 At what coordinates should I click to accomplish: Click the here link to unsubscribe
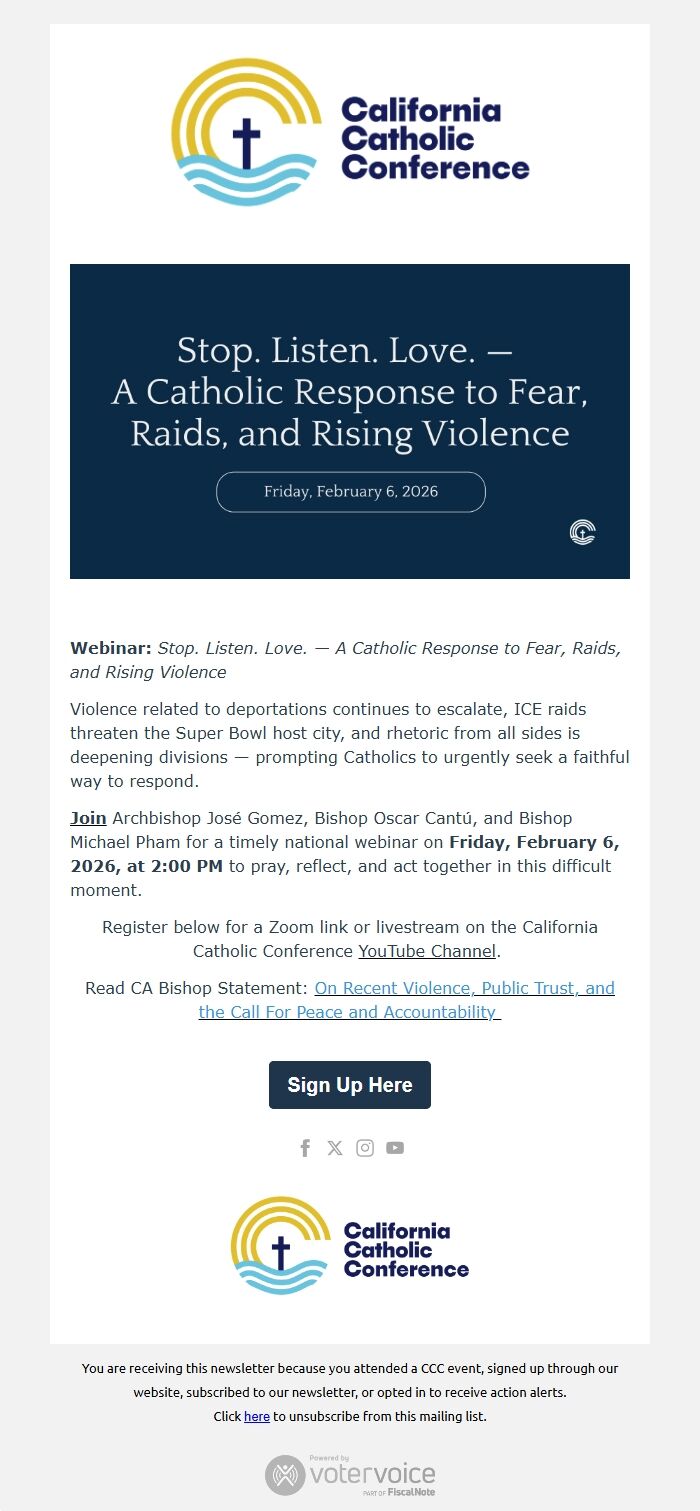click(256, 1416)
